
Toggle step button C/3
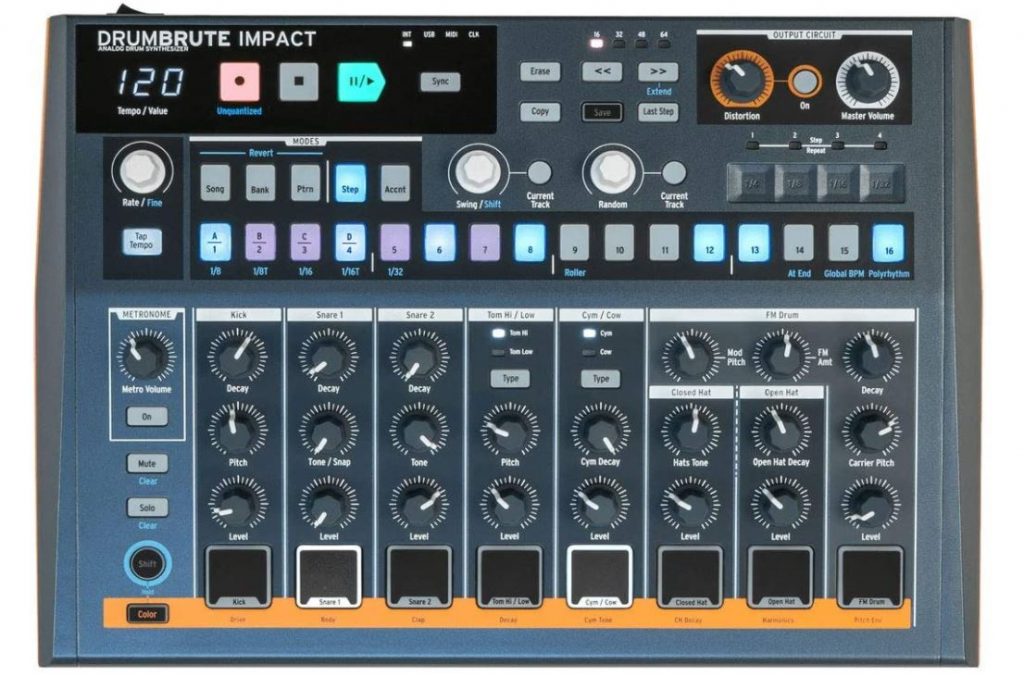305,243
